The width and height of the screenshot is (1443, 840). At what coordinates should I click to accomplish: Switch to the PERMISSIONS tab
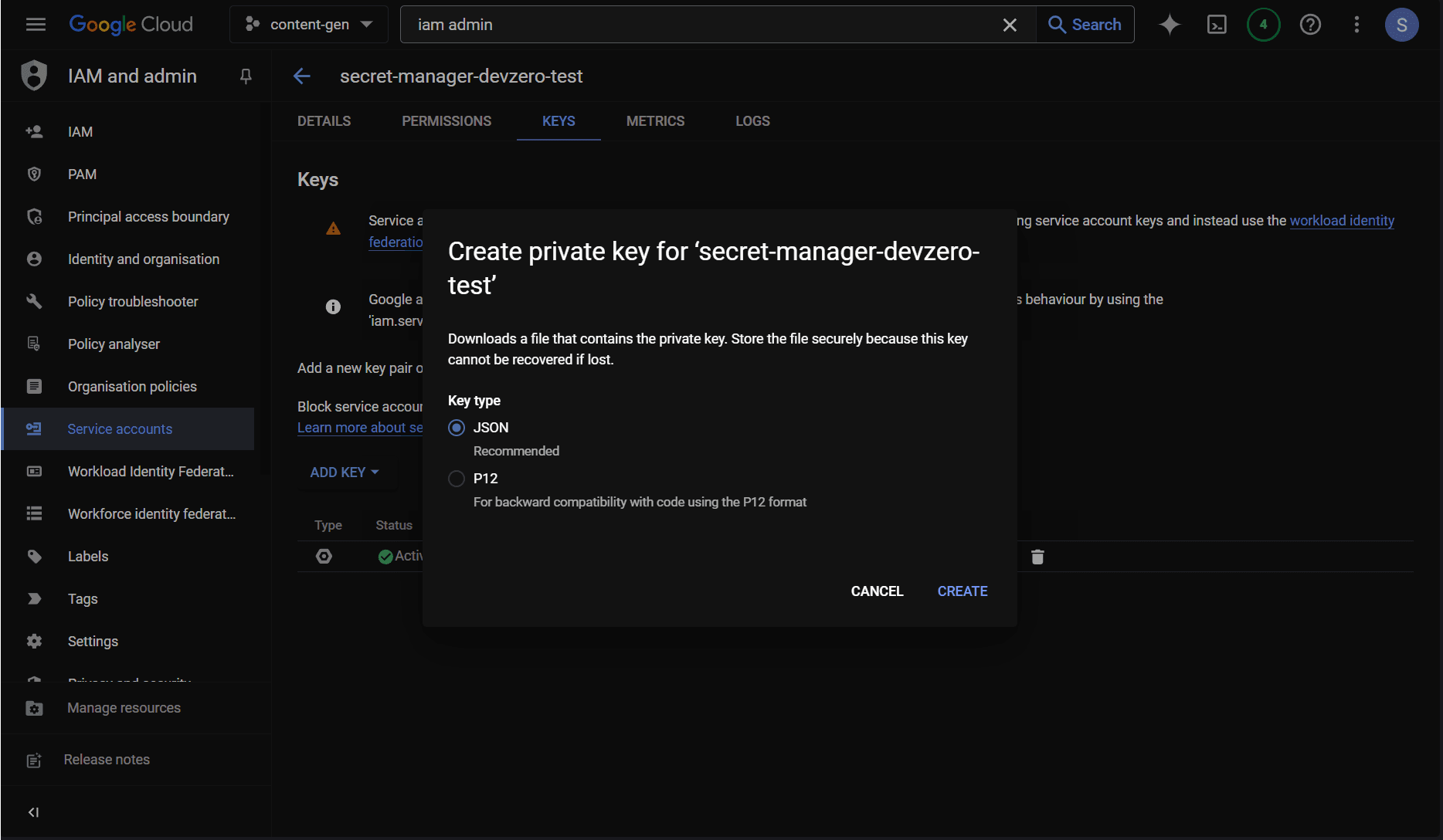[x=446, y=121]
